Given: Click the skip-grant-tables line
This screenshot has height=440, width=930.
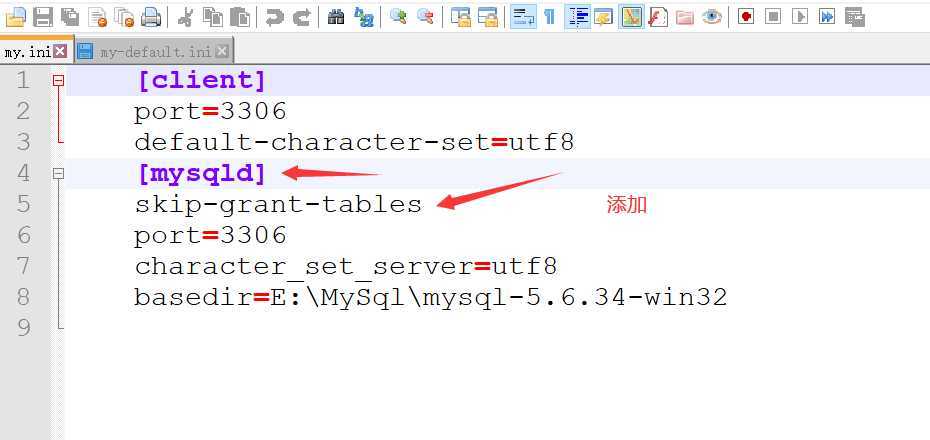Looking at the screenshot, I should click(278, 205).
